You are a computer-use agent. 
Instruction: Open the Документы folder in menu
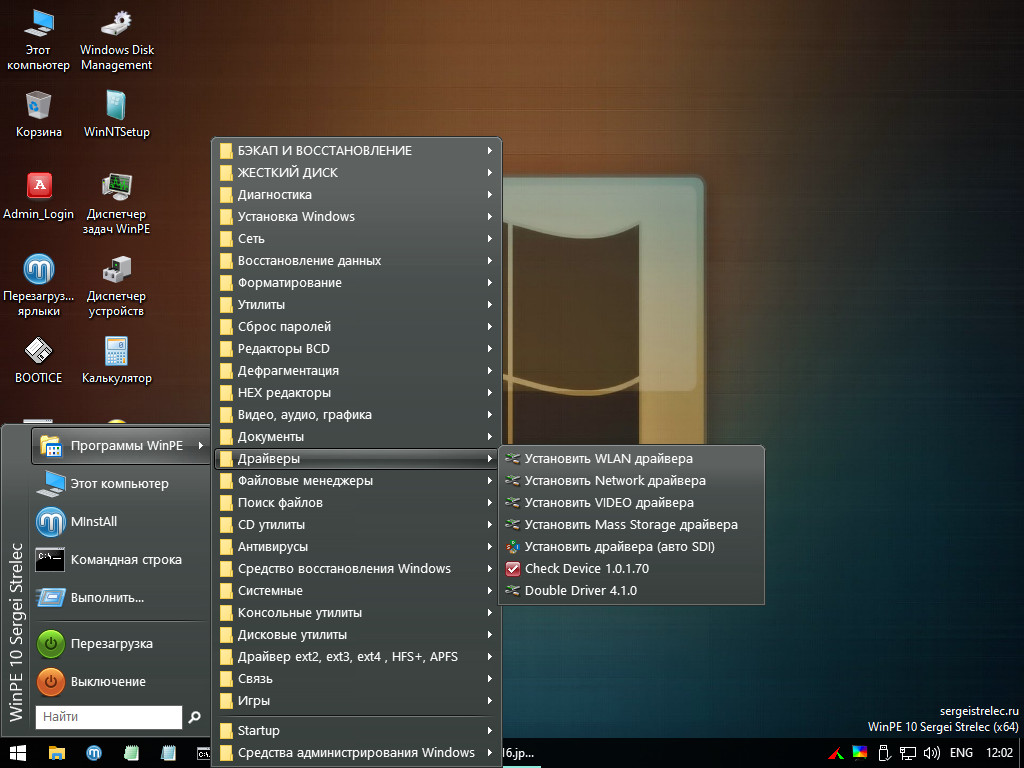point(357,437)
